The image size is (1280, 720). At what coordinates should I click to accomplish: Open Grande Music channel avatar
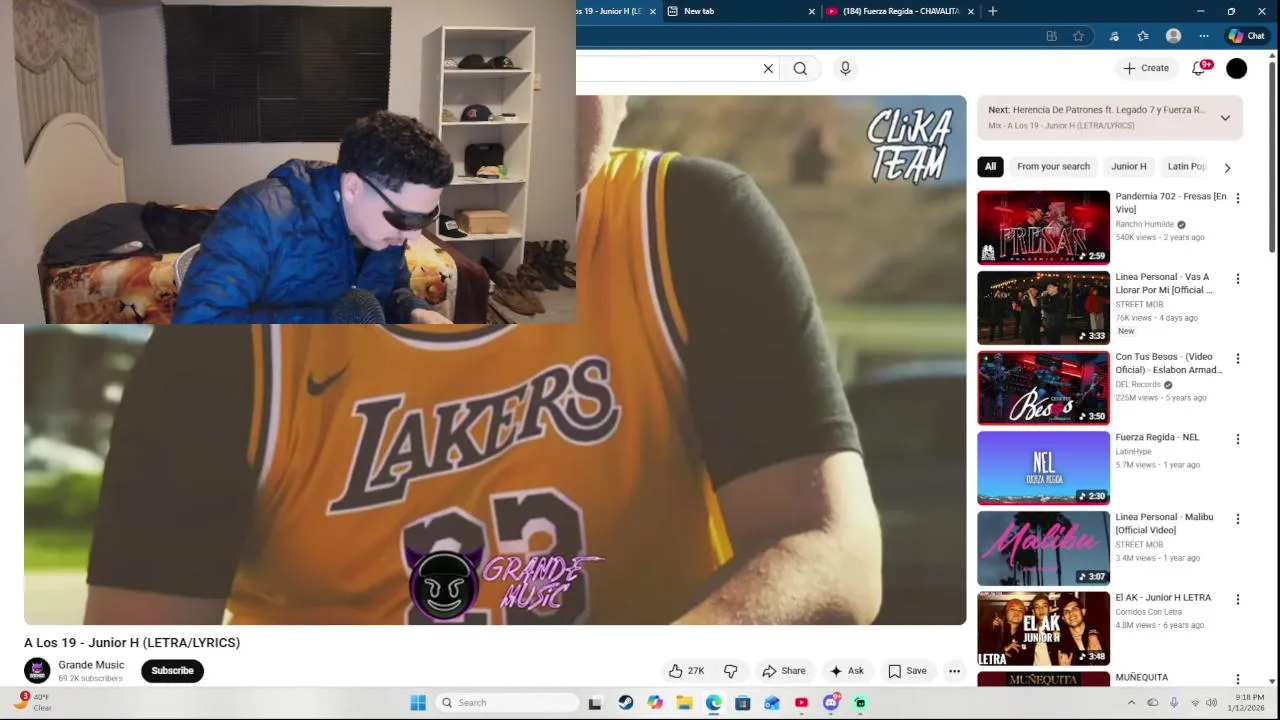tap(37, 671)
